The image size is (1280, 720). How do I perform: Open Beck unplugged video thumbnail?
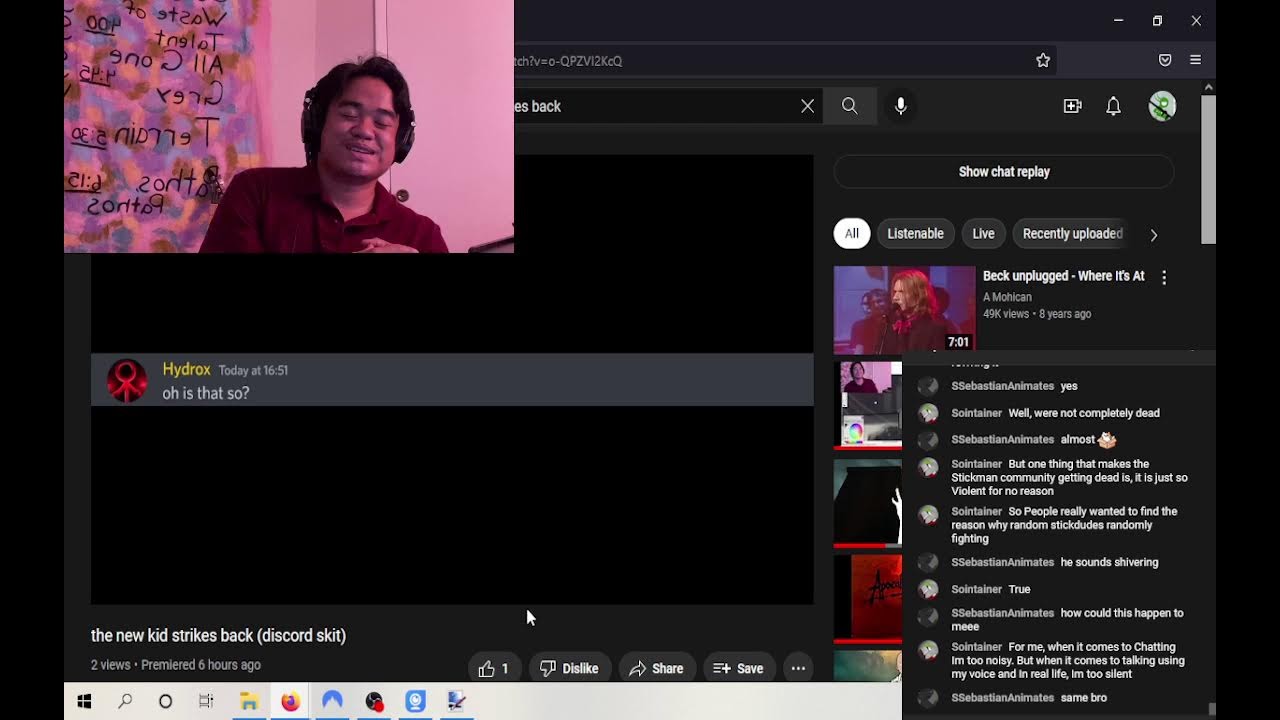coord(904,309)
